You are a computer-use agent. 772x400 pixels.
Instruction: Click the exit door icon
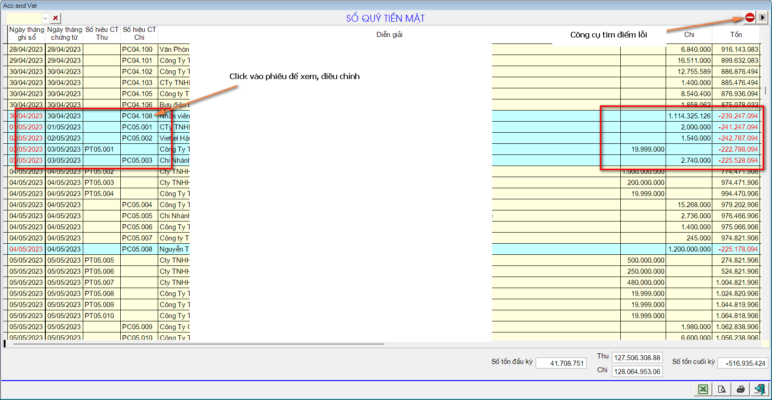coord(759,389)
